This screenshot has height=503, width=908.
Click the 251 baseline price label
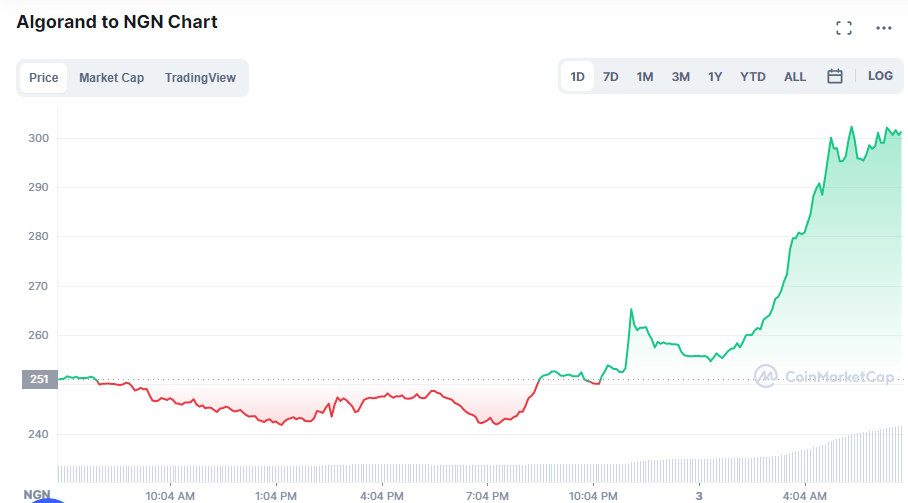[x=39, y=379]
